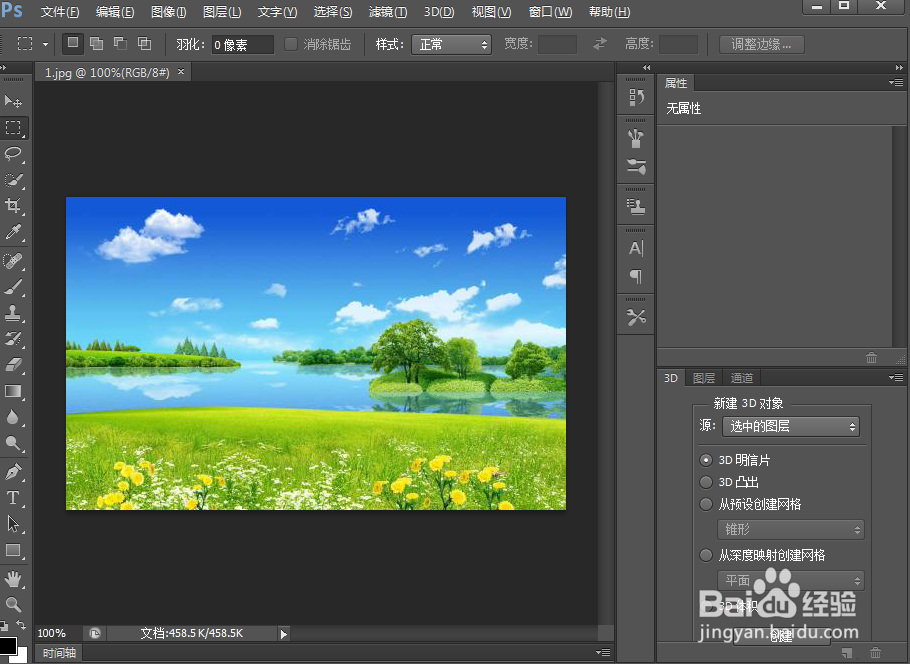Open the File menu
The width and height of the screenshot is (910, 664).
coord(60,12)
